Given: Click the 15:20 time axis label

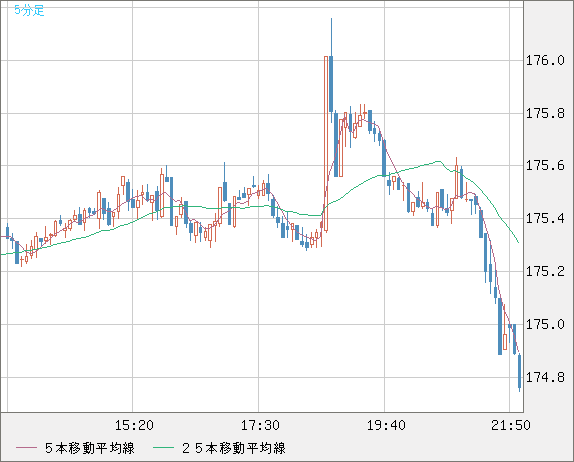Looking at the screenshot, I should tap(134, 425).
